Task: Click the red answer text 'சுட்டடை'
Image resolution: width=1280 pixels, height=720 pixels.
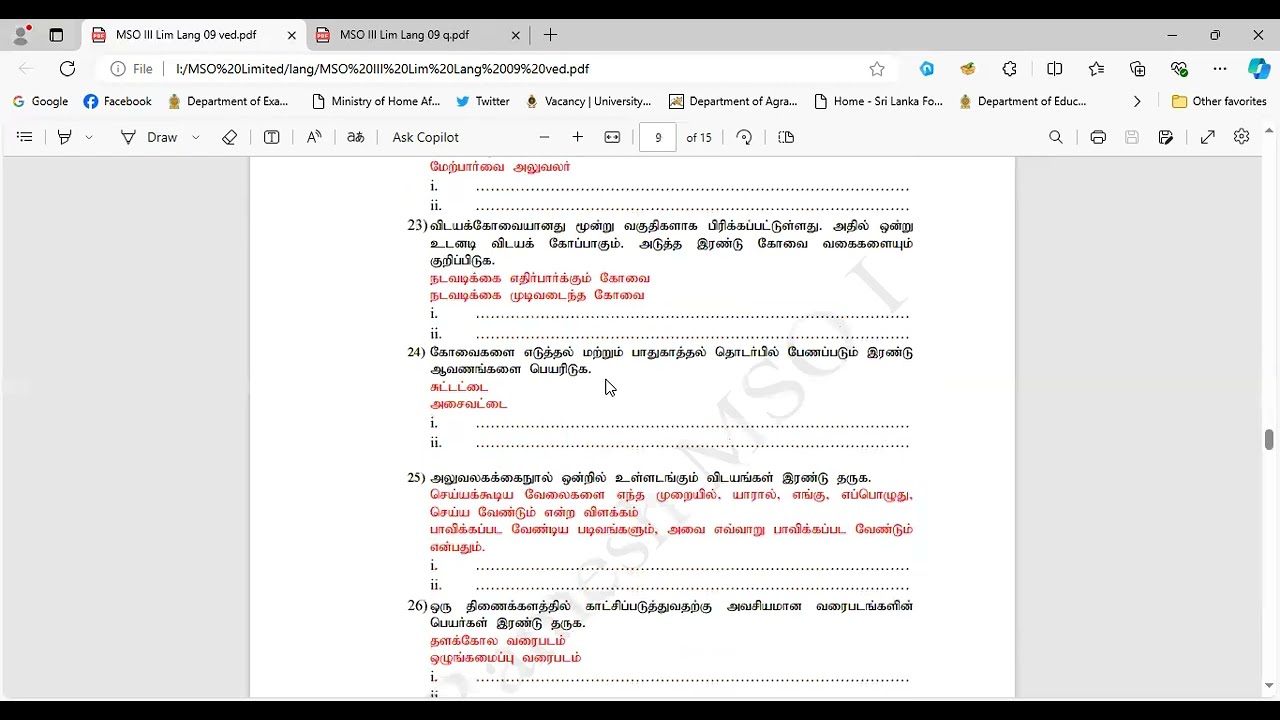Action: pos(459,387)
